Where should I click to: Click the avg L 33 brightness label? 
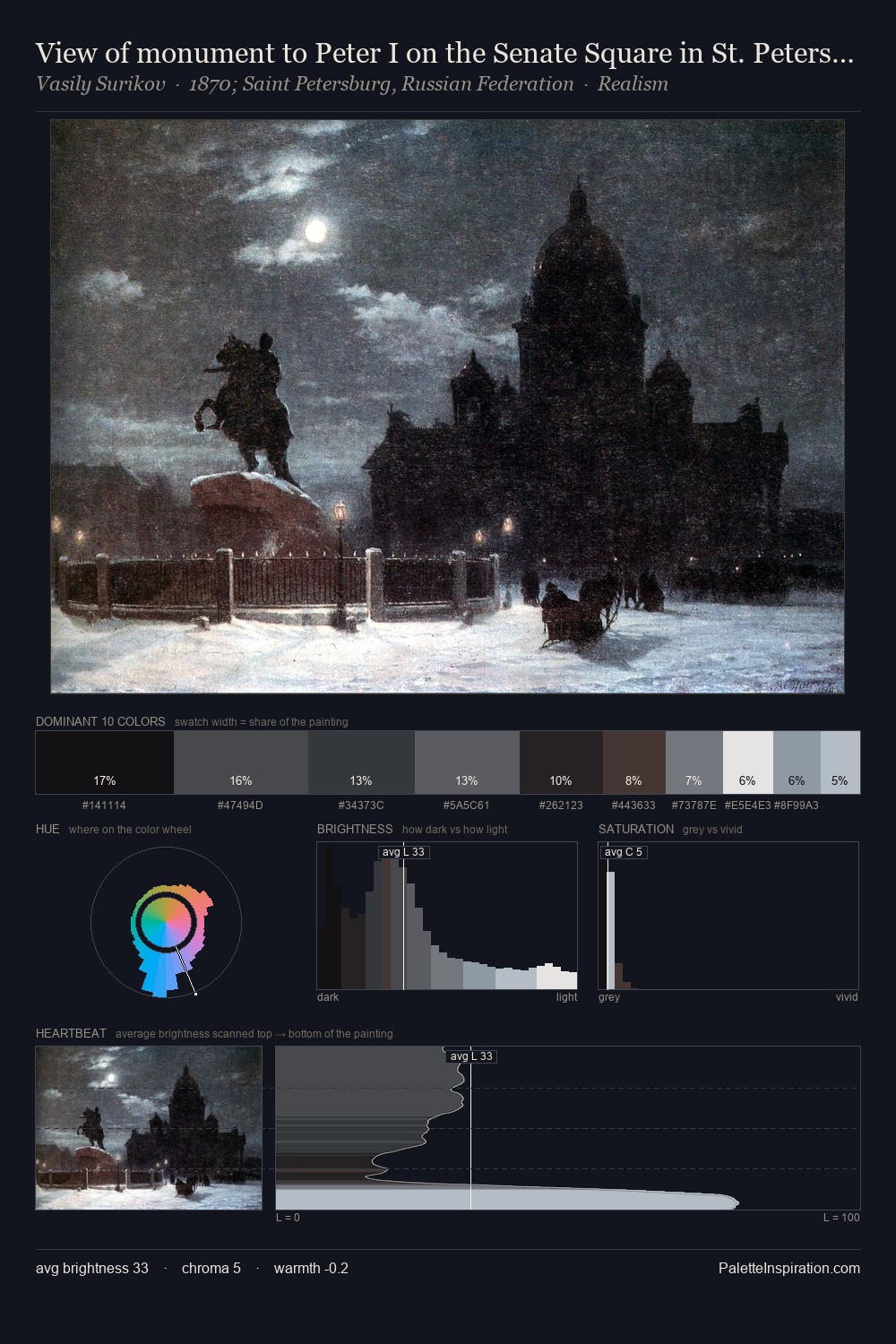[x=403, y=852]
